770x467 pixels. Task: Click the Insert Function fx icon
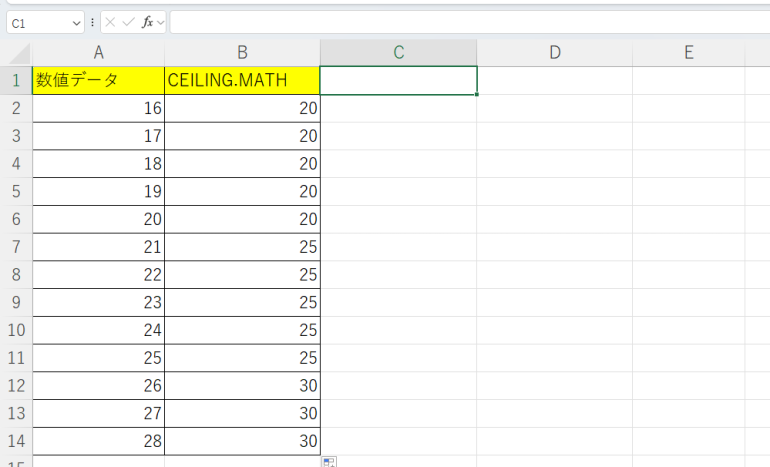tap(147, 22)
